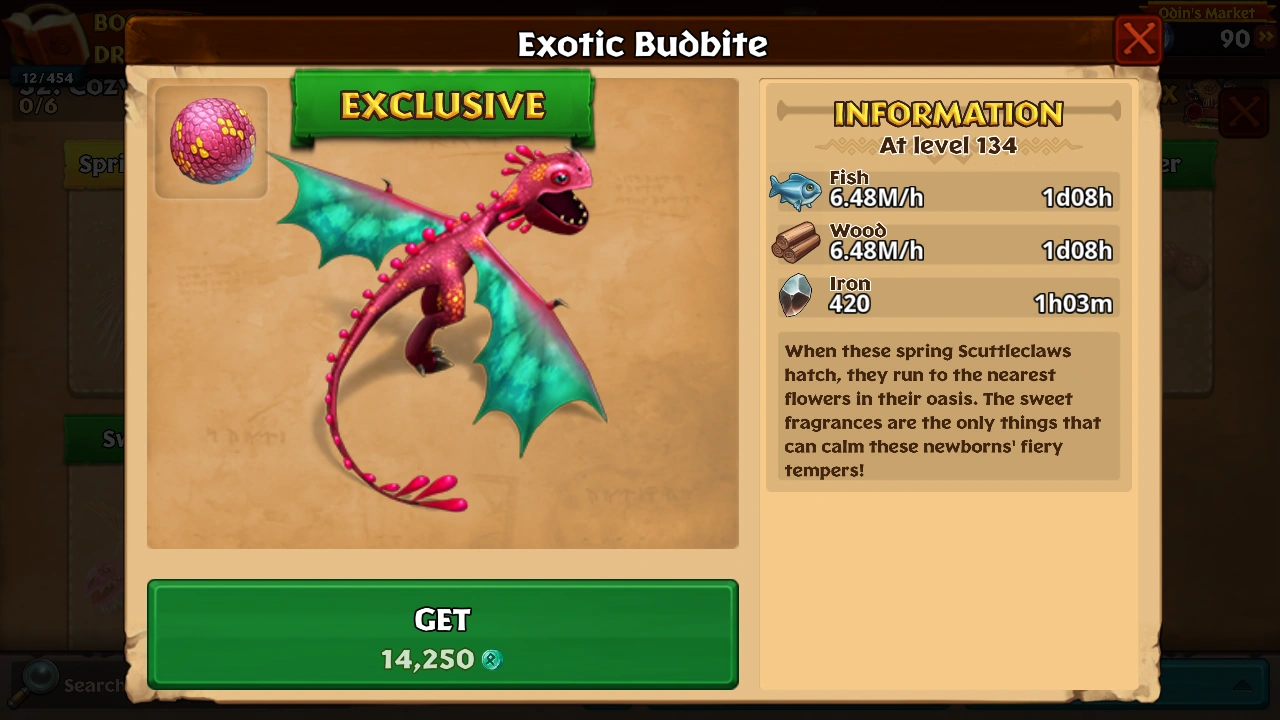This screenshot has width=1280, height=720.
Task: Tap the pink dragon egg icon
Action: [211, 141]
